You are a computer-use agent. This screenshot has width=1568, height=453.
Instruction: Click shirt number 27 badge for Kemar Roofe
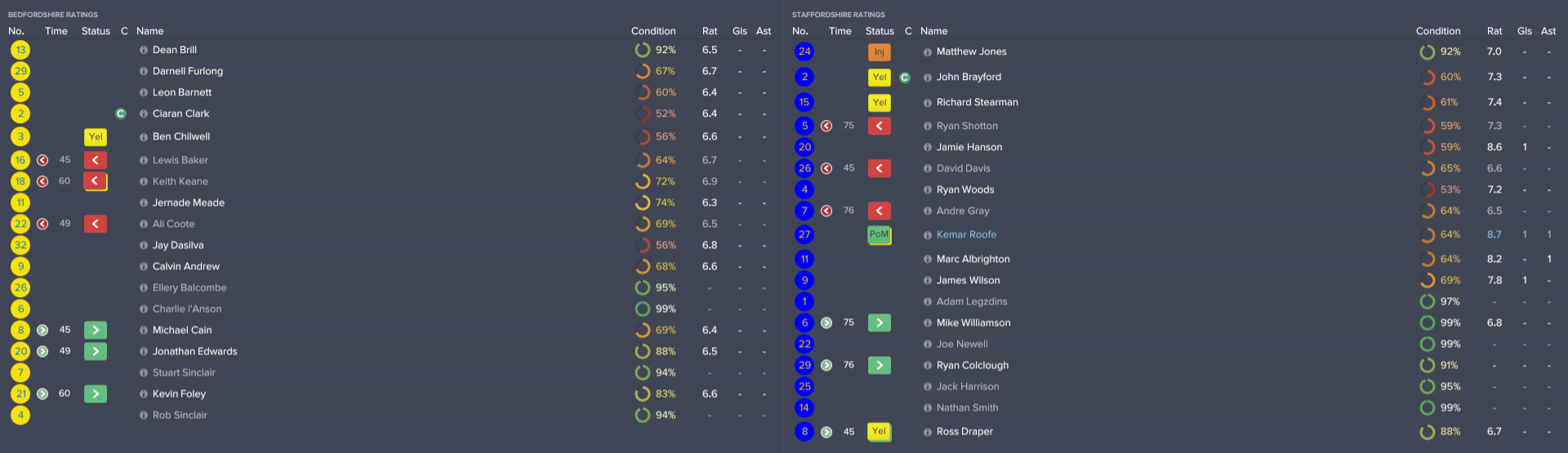click(804, 235)
